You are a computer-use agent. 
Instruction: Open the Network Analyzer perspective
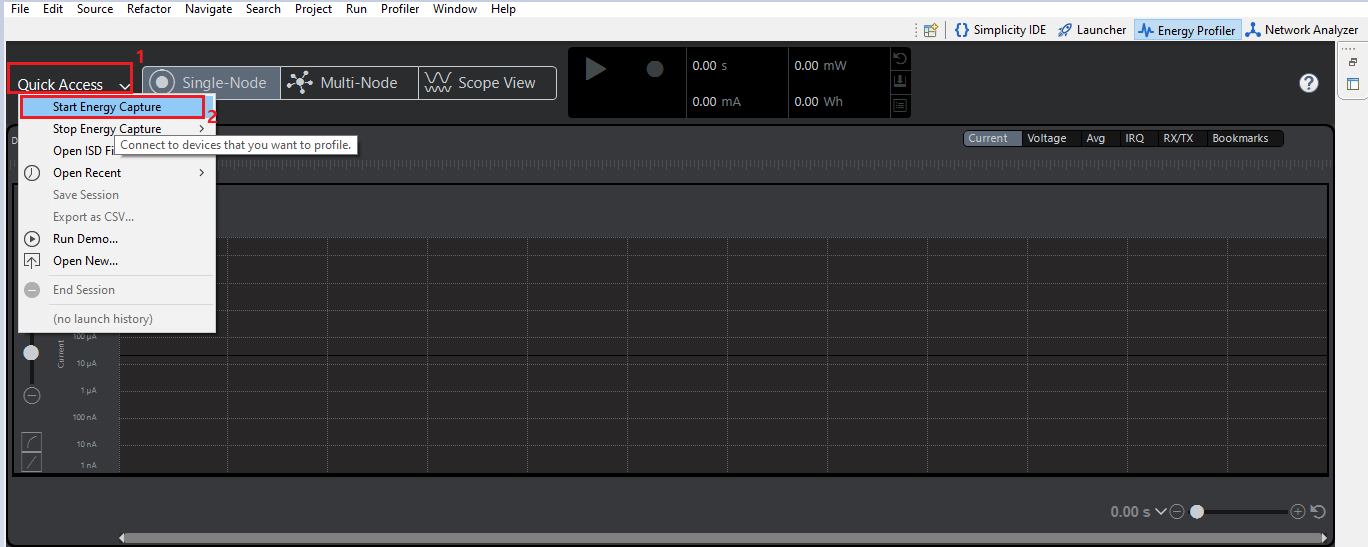pos(1301,30)
